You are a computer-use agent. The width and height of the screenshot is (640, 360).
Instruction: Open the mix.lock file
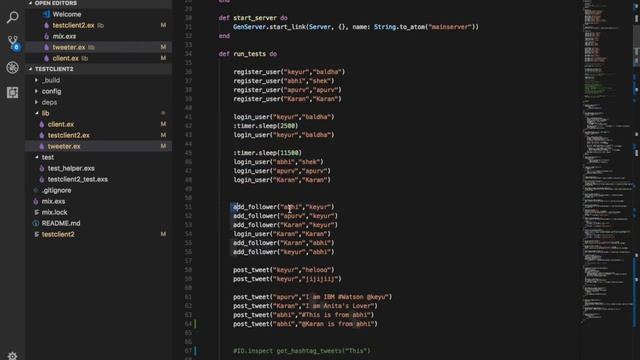pyautogui.click(x=54, y=212)
